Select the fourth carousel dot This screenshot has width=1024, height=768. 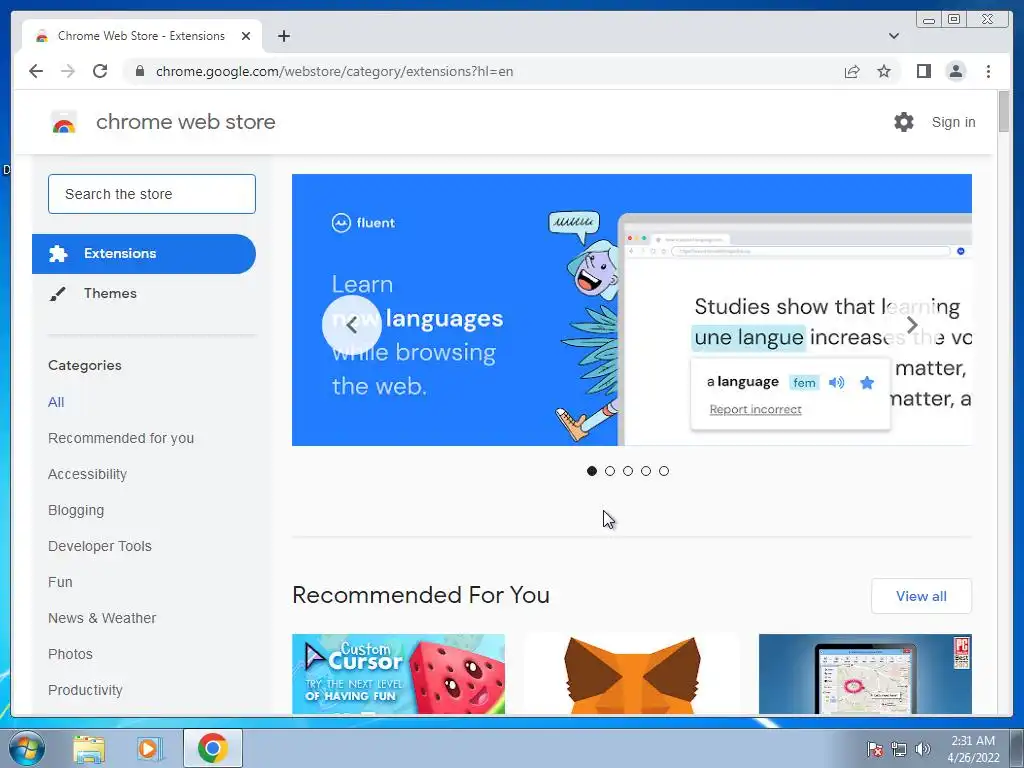(x=646, y=471)
